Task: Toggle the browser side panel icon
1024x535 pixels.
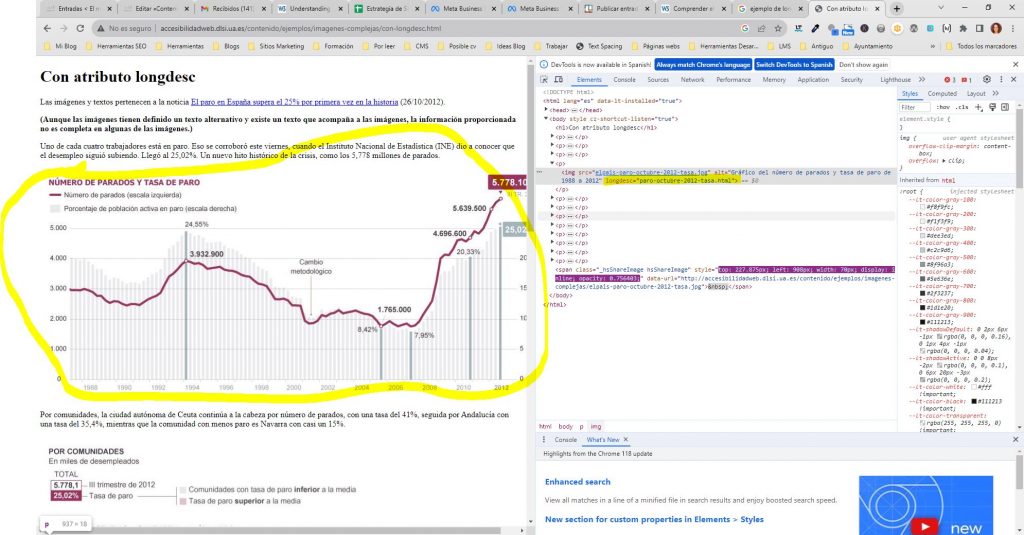Action: pyautogui.click(x=980, y=28)
